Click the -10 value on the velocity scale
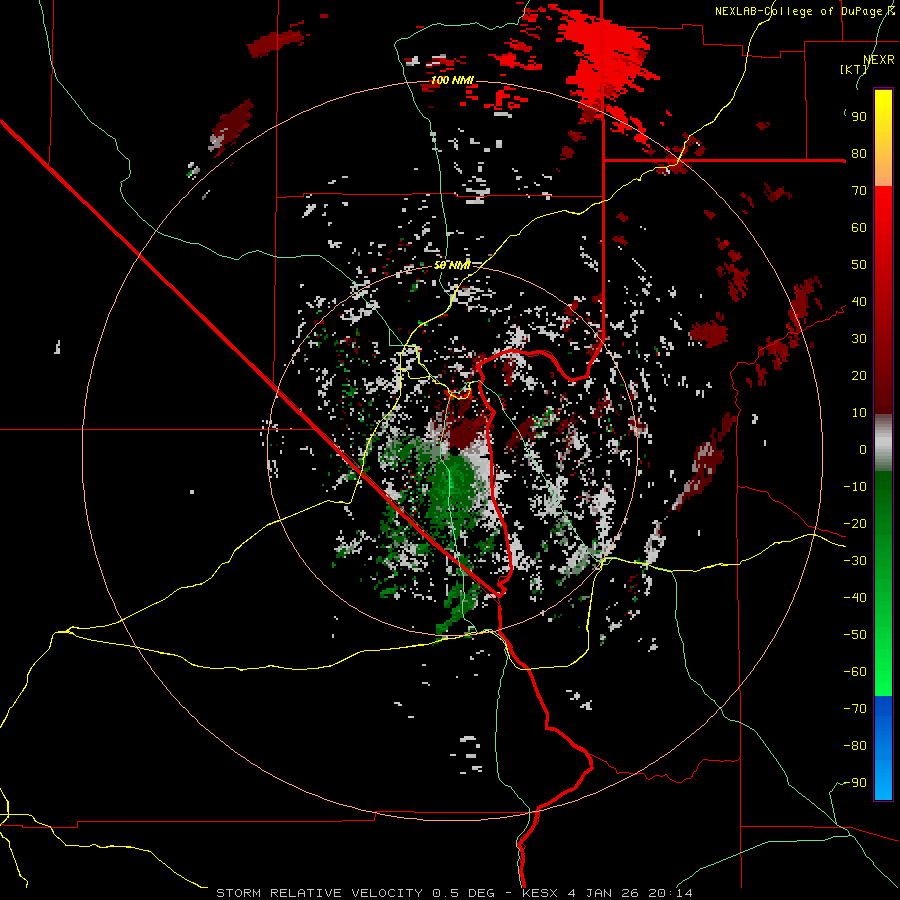 pyautogui.click(x=855, y=487)
